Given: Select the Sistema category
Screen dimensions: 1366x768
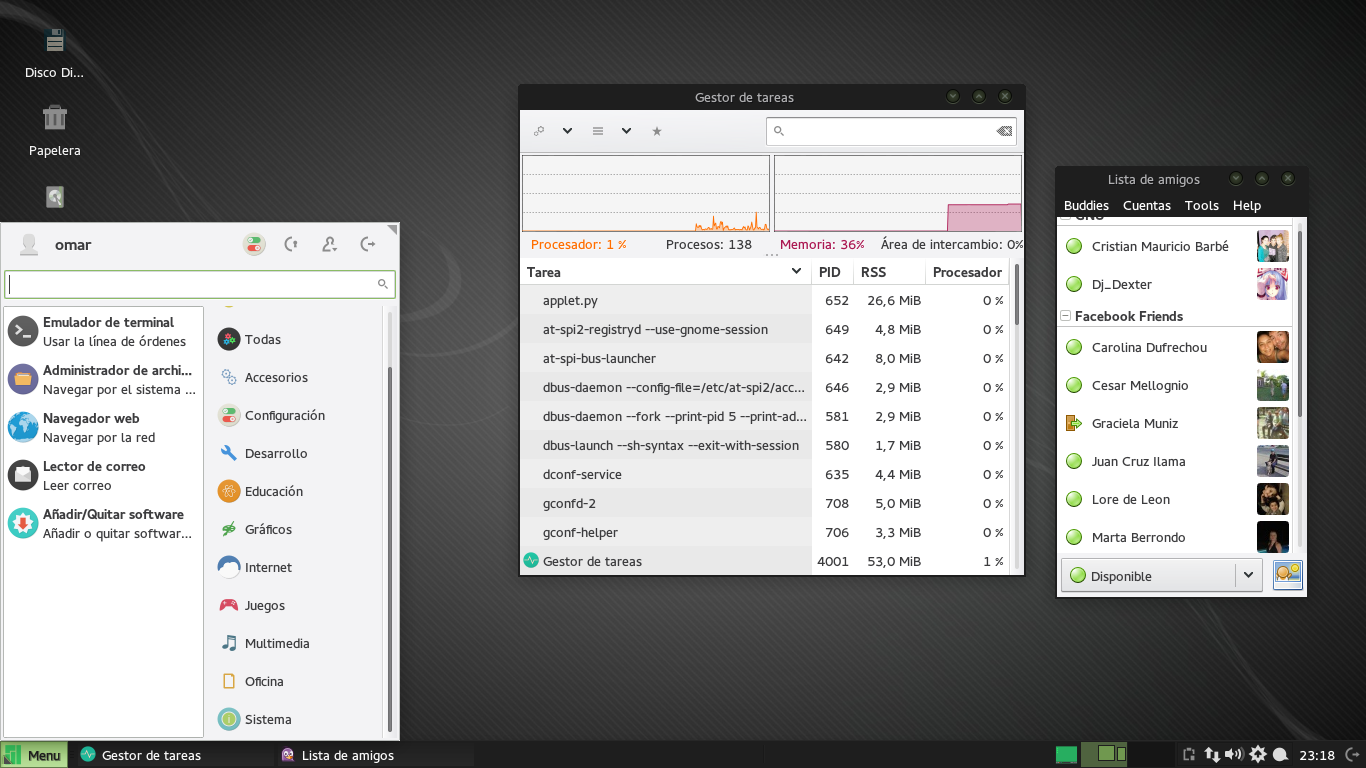Looking at the screenshot, I should tap(298, 719).
